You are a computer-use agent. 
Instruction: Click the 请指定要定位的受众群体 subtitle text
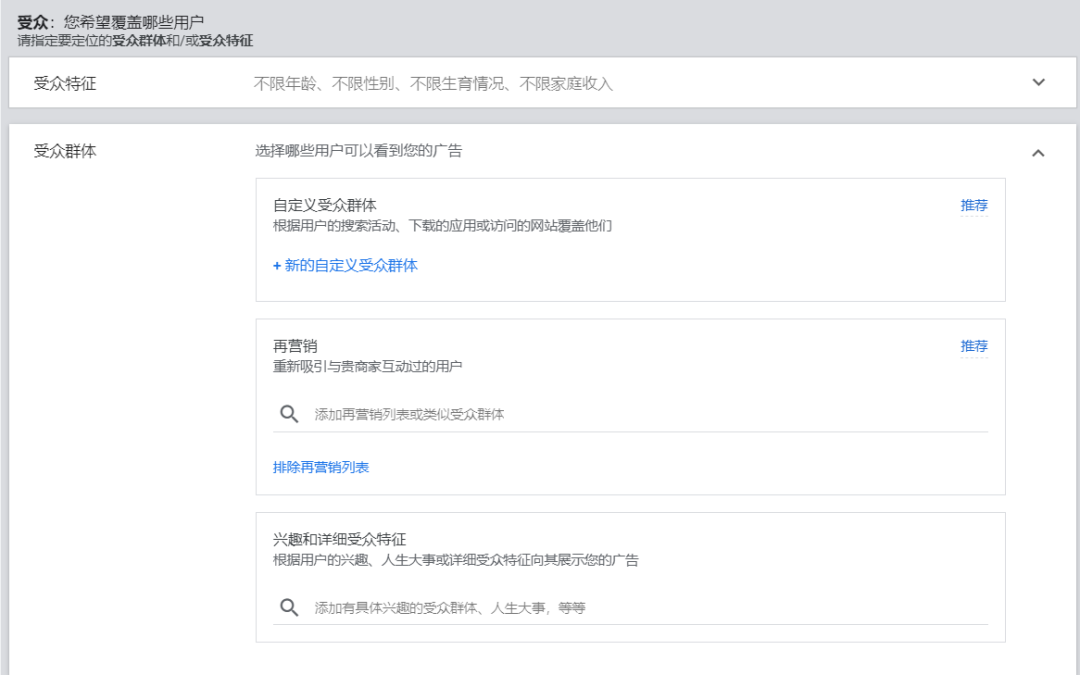pyautogui.click(x=135, y=41)
